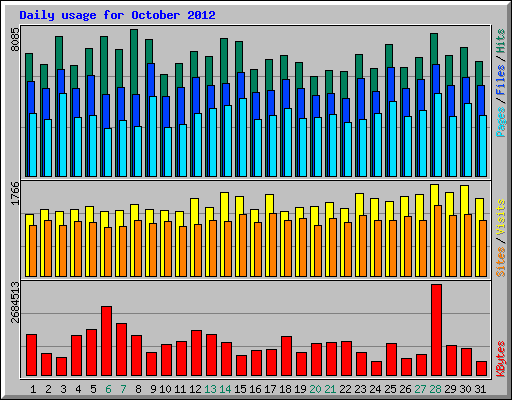Select day 8 on the x-axis
The width and height of the screenshot is (512, 400).
click(x=138, y=389)
